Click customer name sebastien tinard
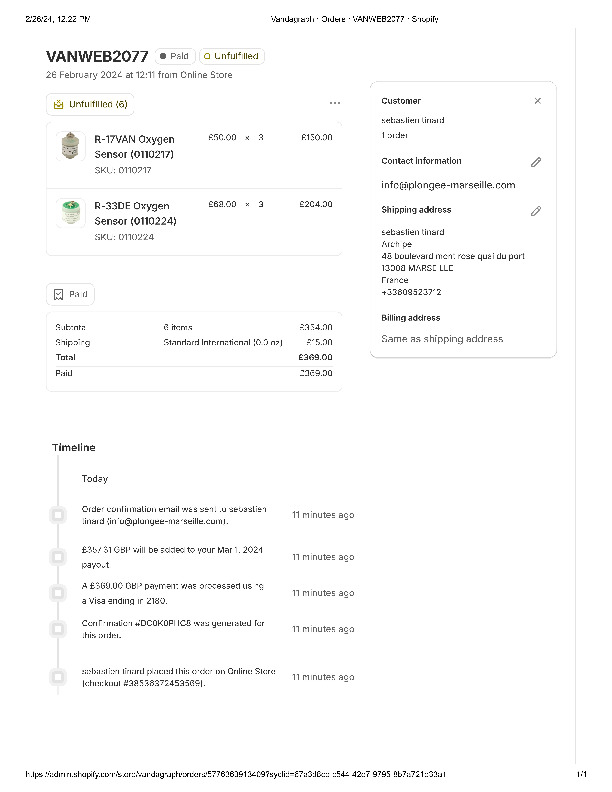 [x=413, y=120]
